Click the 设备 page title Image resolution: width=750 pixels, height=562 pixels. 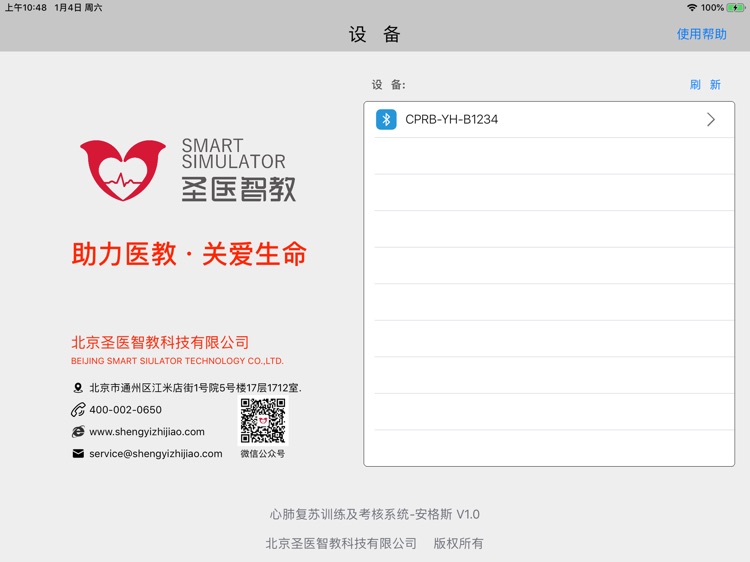coord(375,34)
